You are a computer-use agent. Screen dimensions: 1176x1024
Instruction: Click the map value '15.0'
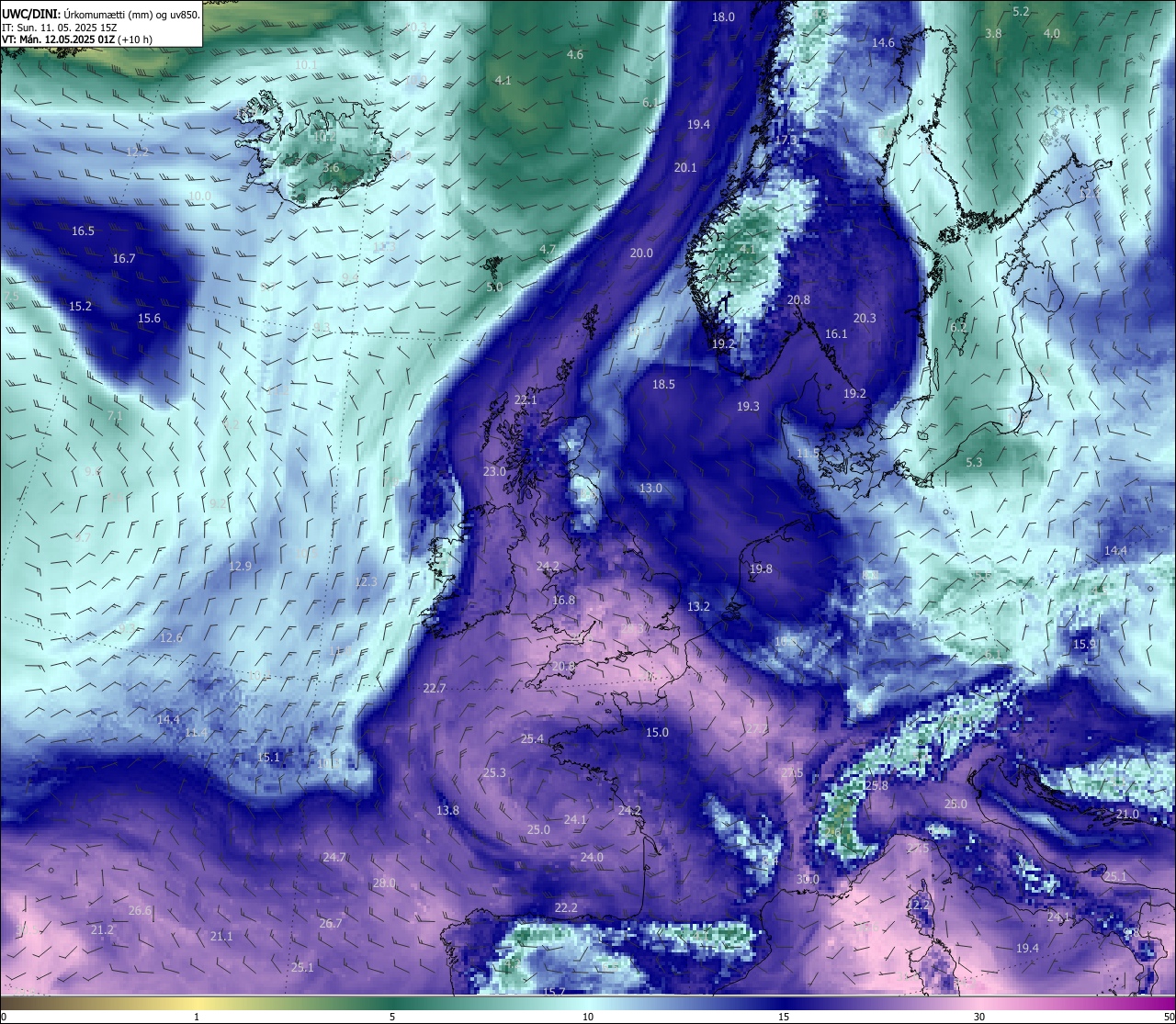657,733
